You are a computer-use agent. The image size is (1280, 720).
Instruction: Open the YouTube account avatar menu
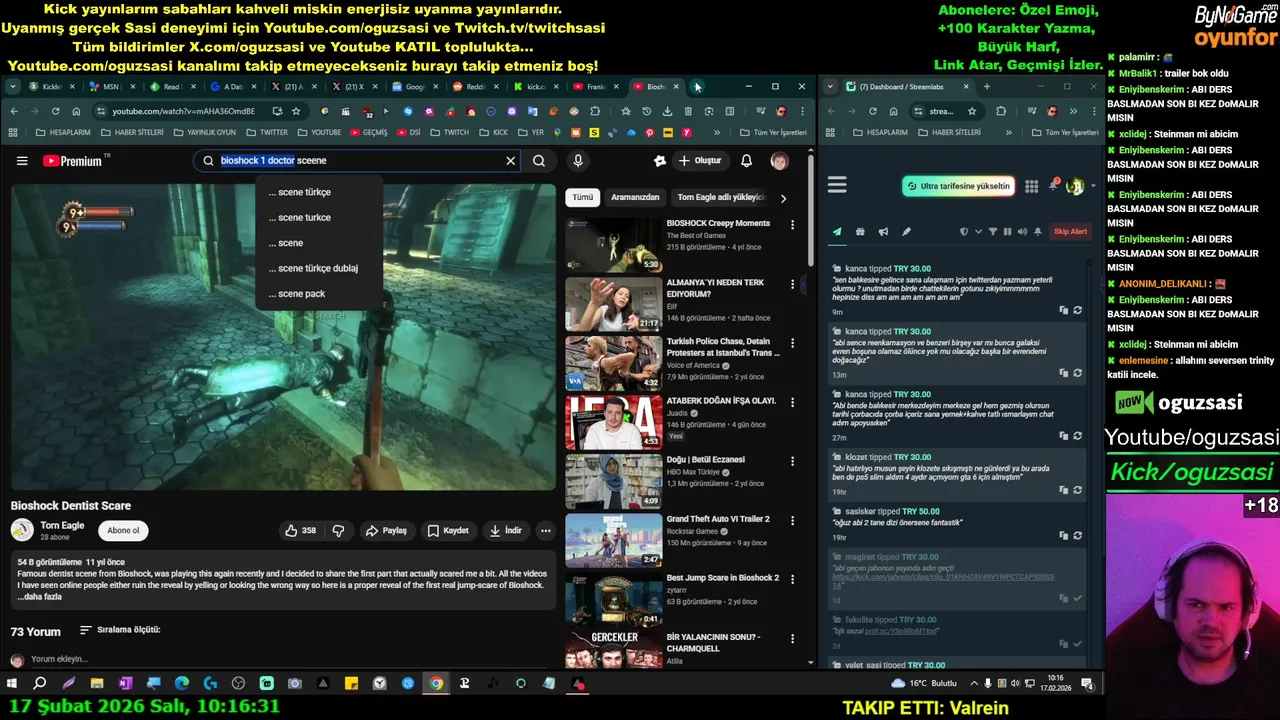(779, 161)
